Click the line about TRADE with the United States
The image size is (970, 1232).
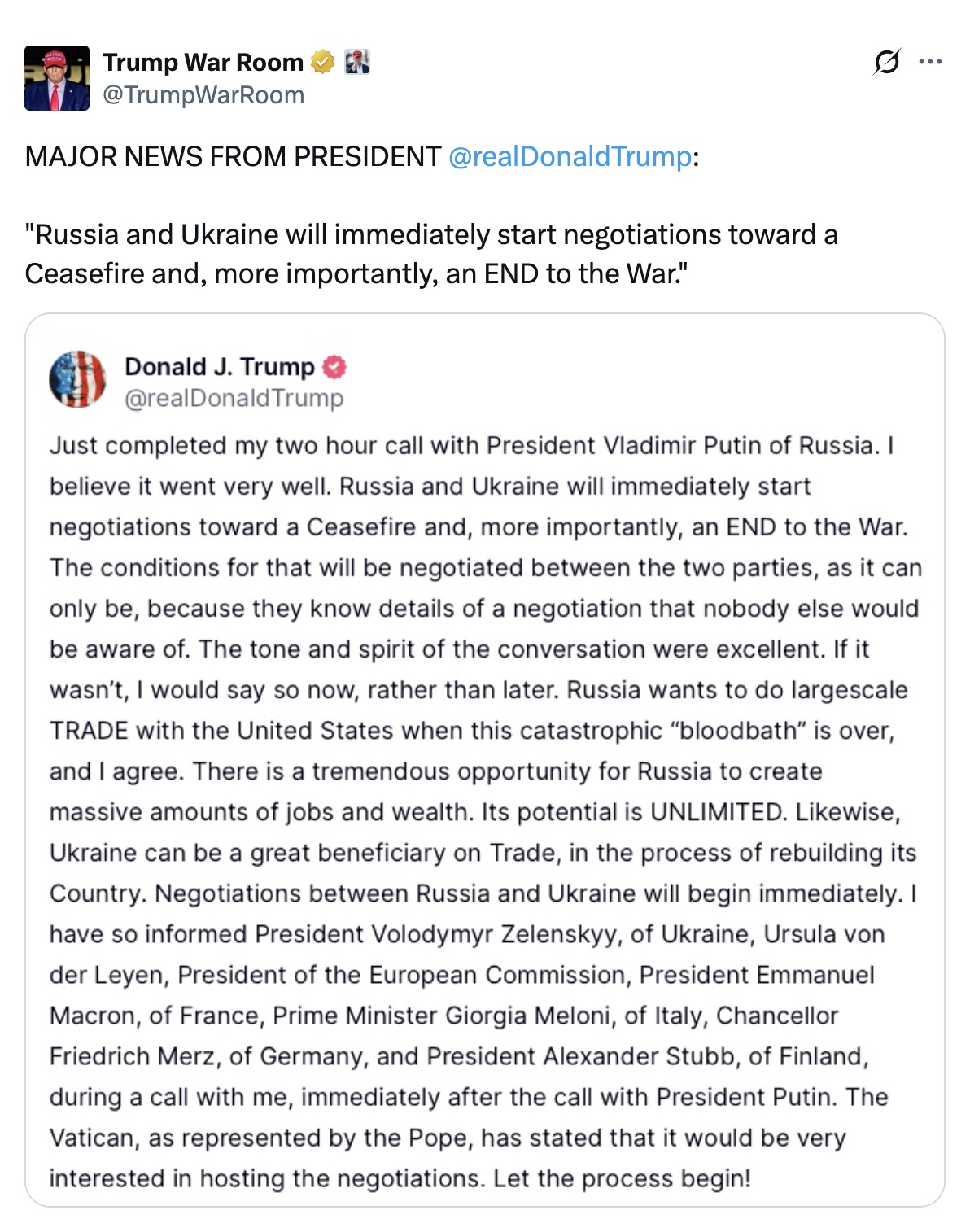pyautogui.click(x=472, y=731)
